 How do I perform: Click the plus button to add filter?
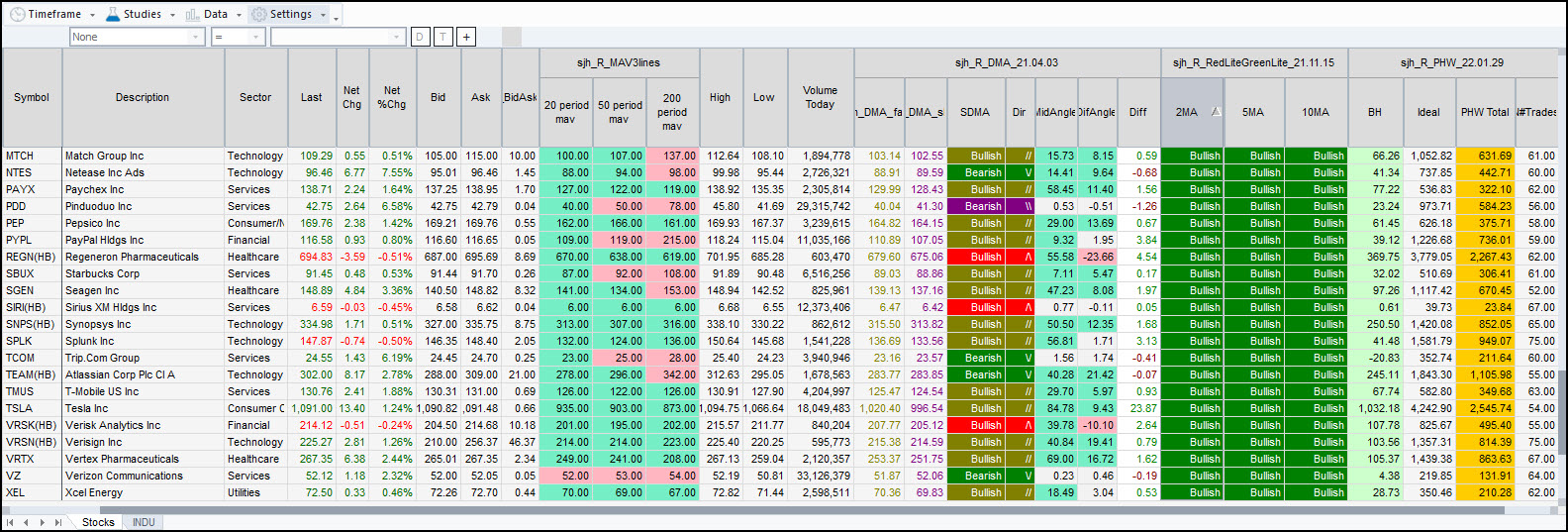click(466, 37)
